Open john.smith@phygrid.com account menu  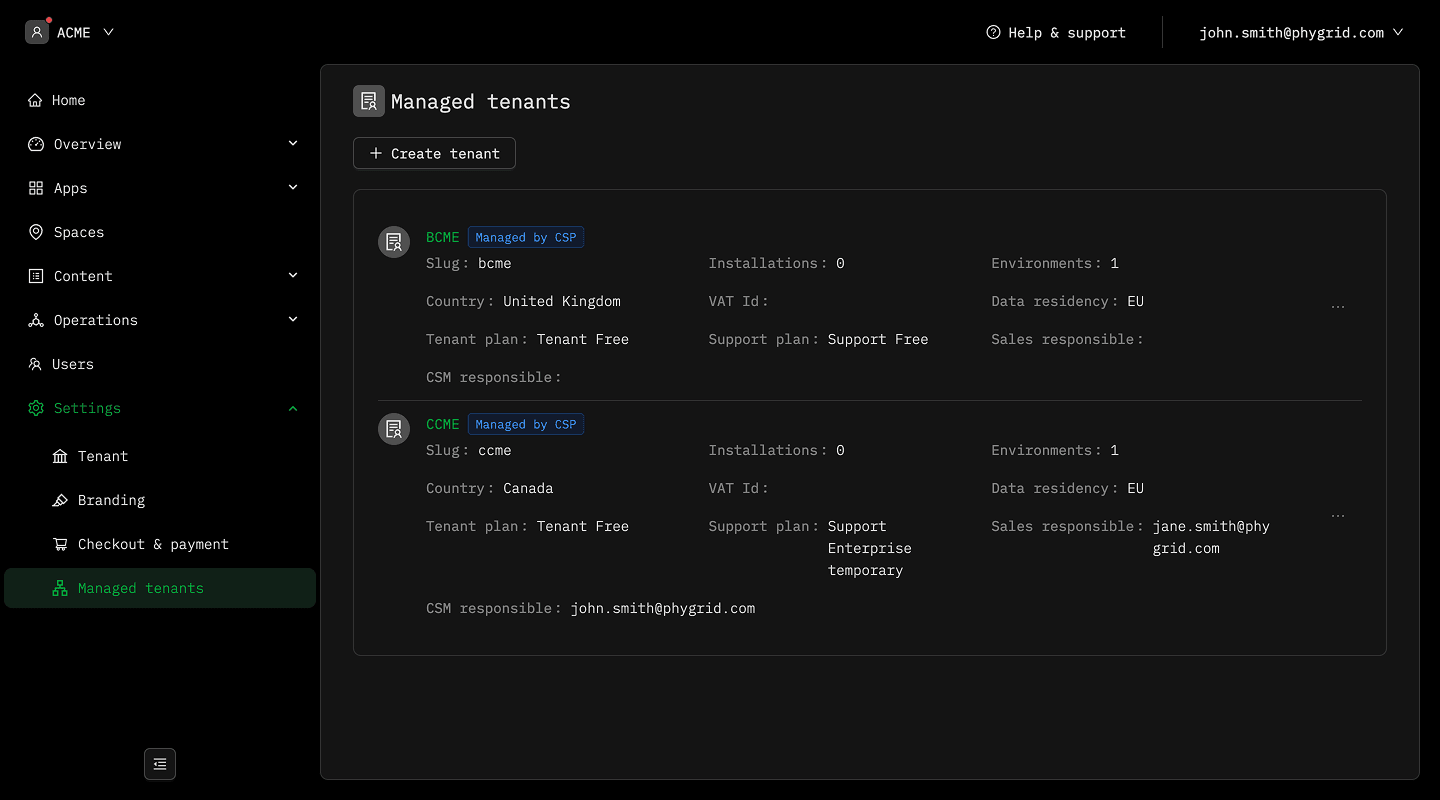pyautogui.click(x=1301, y=32)
